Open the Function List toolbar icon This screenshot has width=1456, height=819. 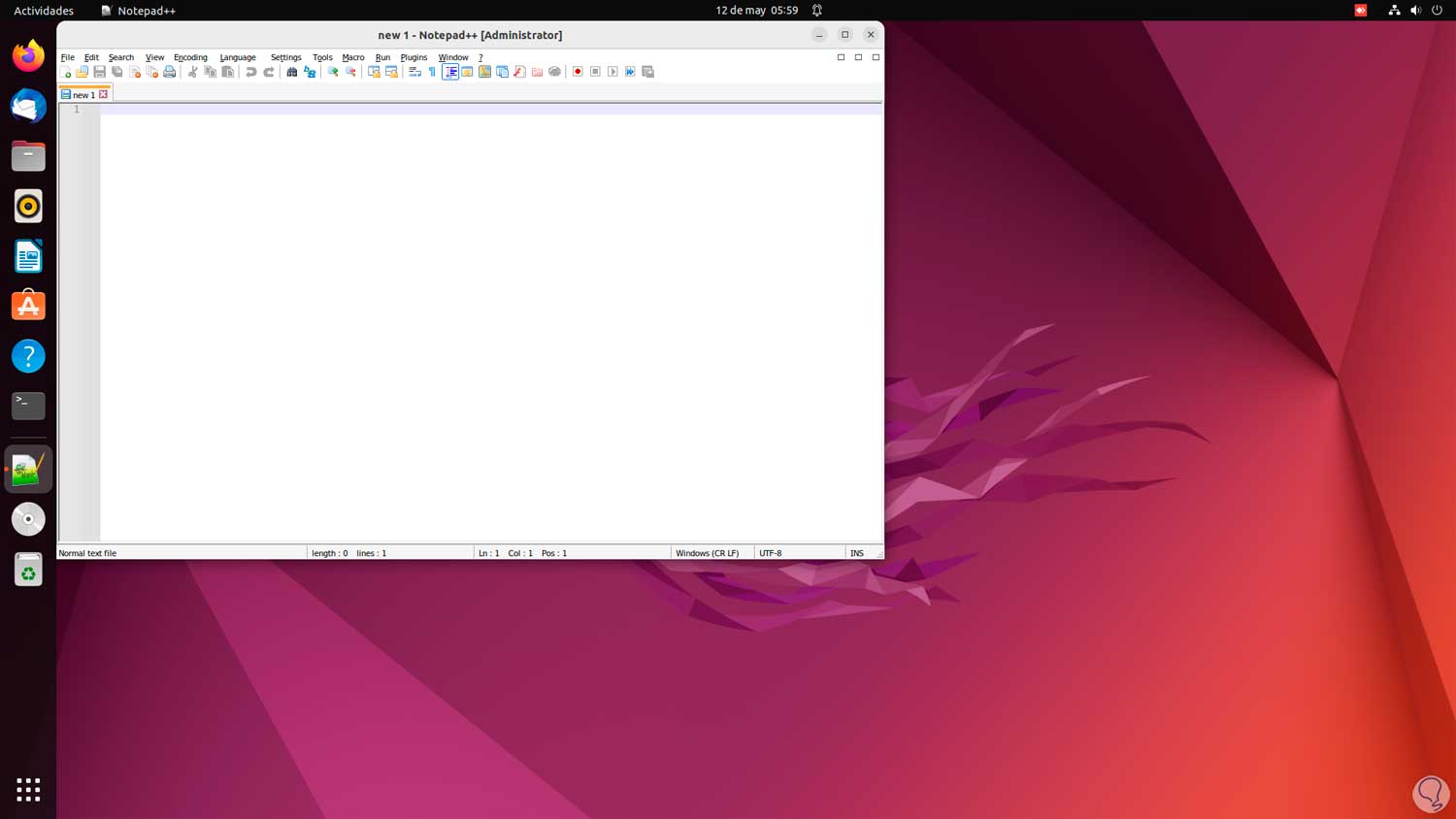(x=519, y=72)
